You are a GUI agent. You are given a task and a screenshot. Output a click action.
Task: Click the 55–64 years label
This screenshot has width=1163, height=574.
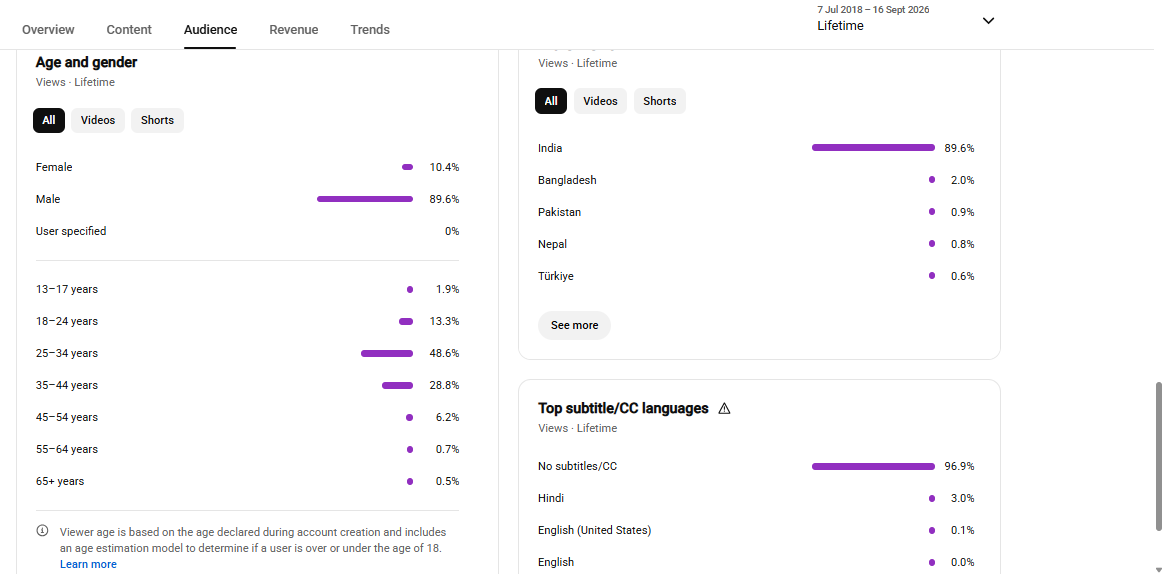(67, 449)
